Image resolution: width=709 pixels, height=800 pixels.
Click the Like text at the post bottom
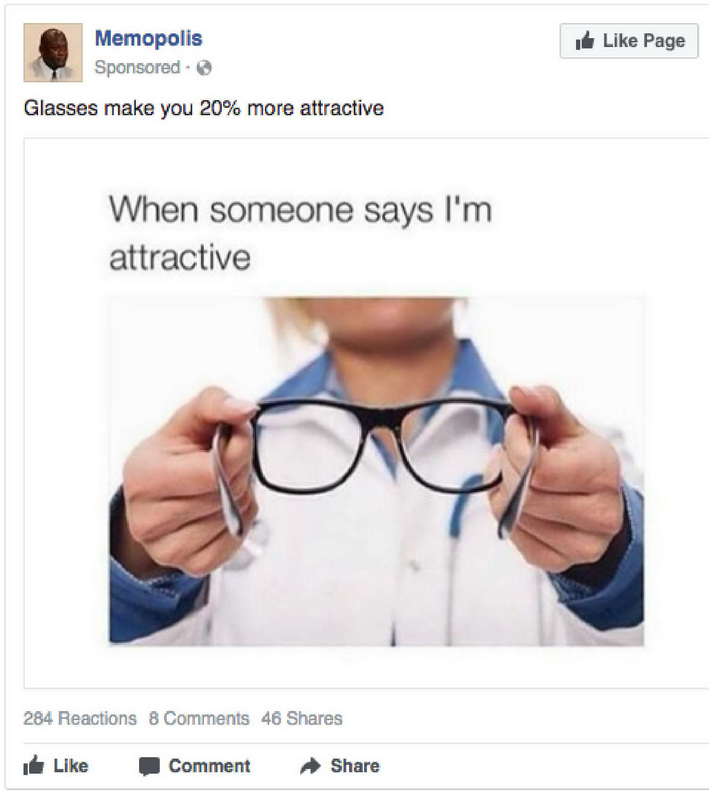pyautogui.click(x=71, y=766)
